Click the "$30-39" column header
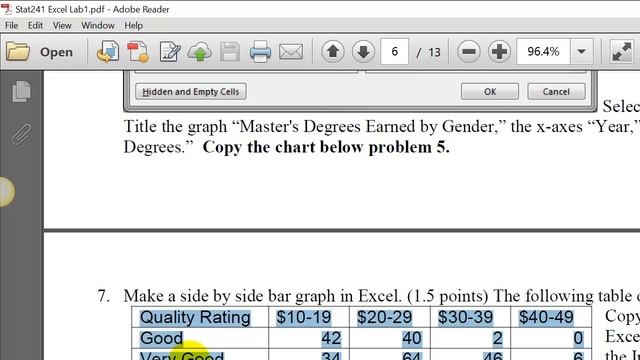Image resolution: width=640 pixels, height=360 pixels. point(465,317)
